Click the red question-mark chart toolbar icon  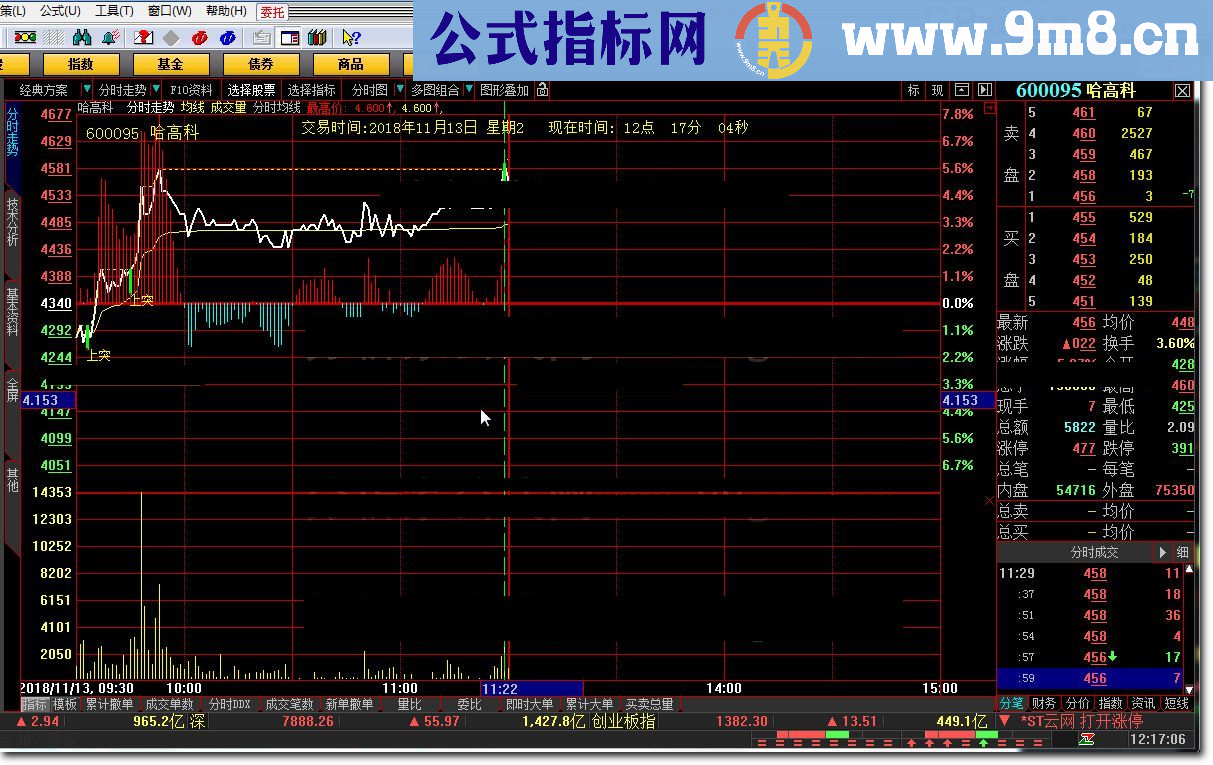tap(143, 38)
